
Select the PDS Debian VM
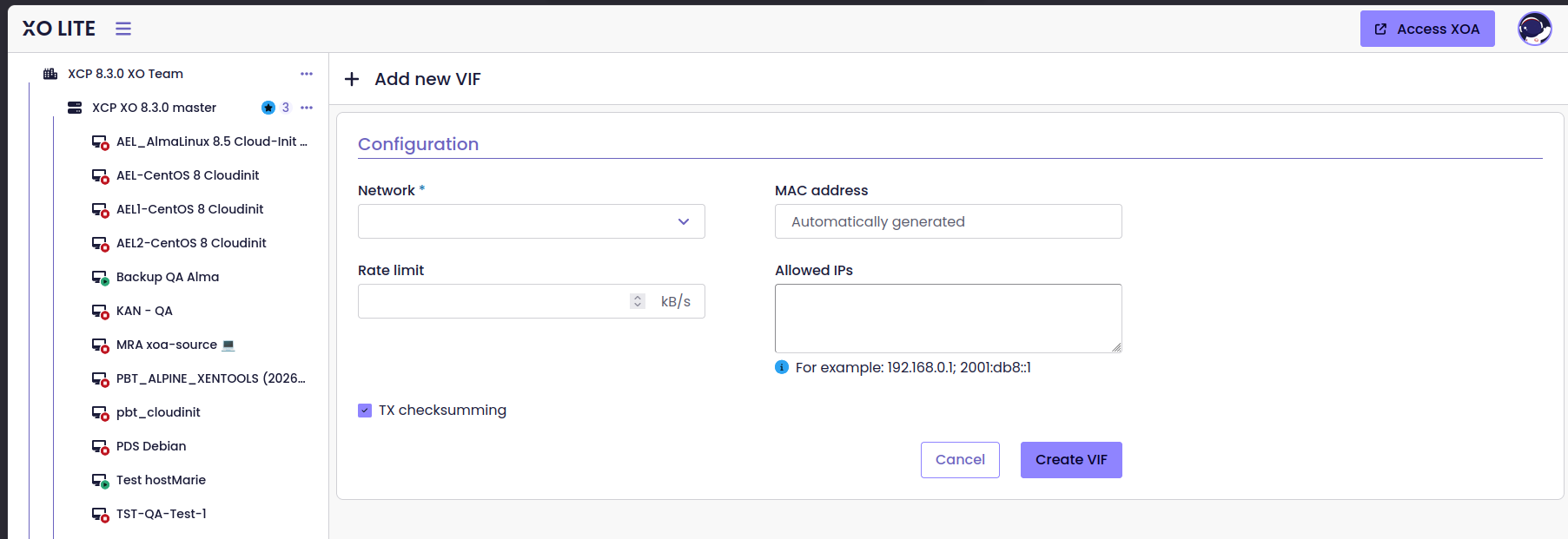[x=151, y=446]
